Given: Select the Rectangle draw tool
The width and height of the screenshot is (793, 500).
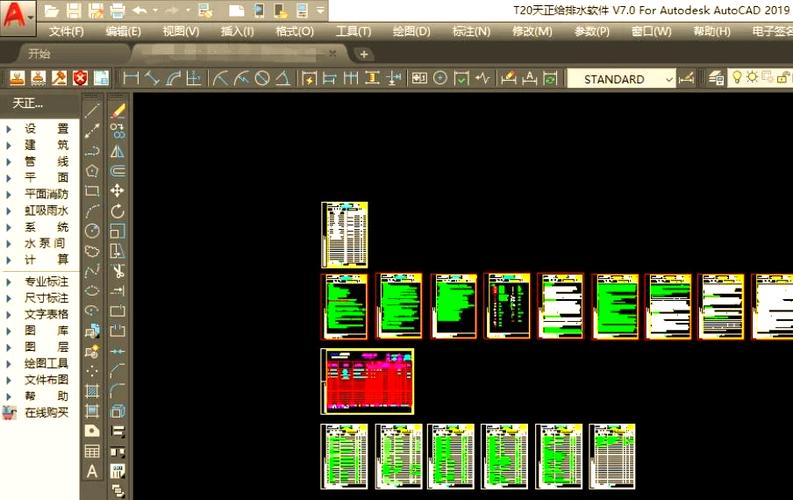Looking at the screenshot, I should click(x=92, y=191).
